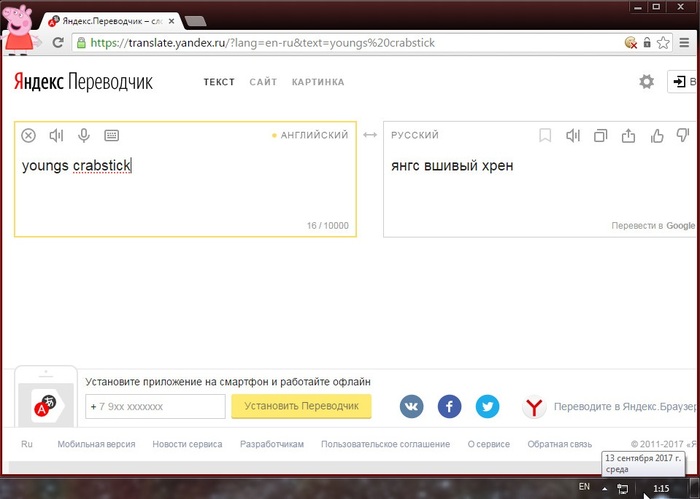This screenshot has height=499, width=700.
Task: Open the on-screen keyboard icon
Action: tap(111, 136)
